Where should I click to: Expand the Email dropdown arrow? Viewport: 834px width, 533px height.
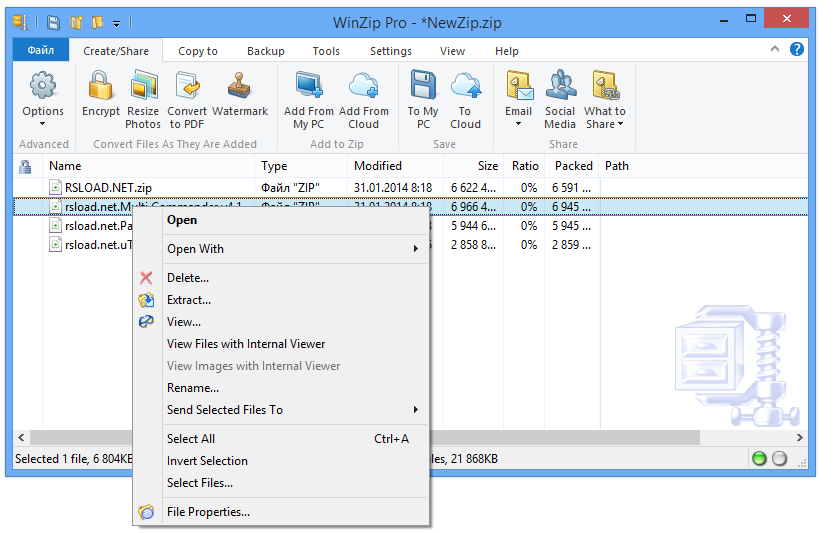[x=519, y=124]
